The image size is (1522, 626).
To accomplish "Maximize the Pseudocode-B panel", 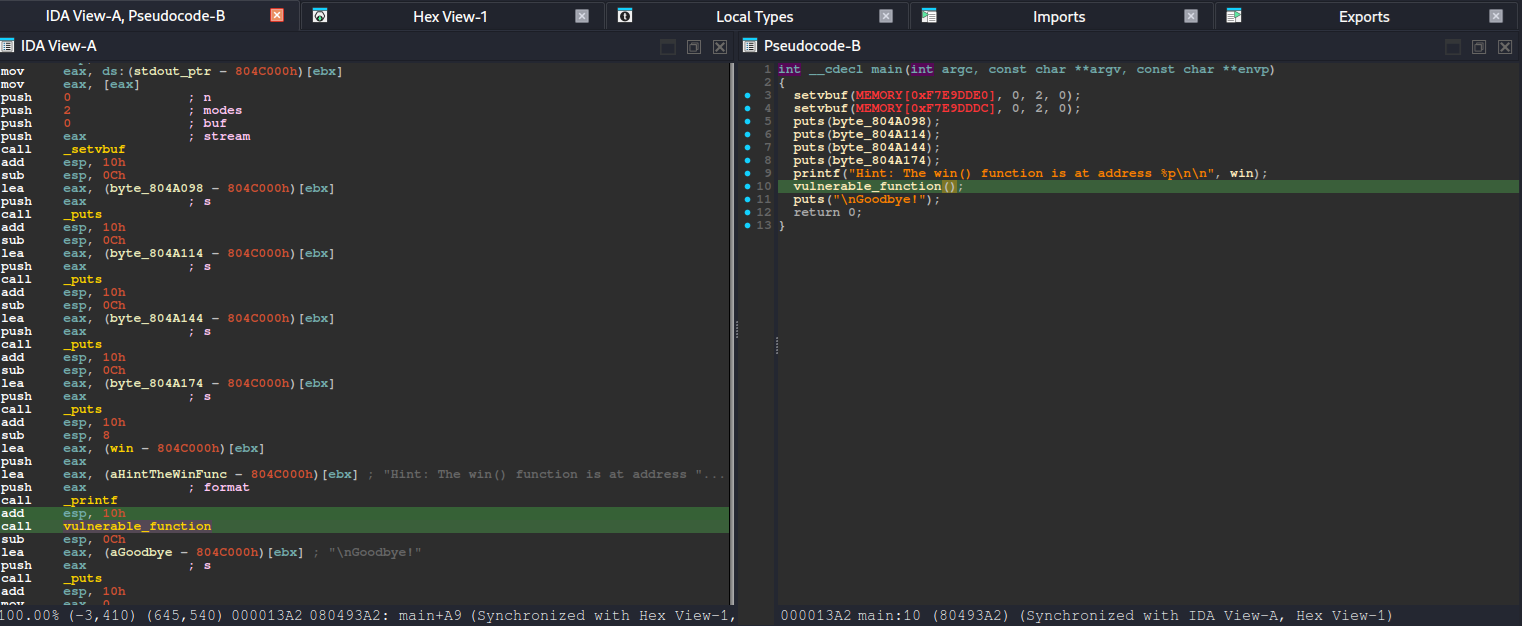I will [1453, 47].
